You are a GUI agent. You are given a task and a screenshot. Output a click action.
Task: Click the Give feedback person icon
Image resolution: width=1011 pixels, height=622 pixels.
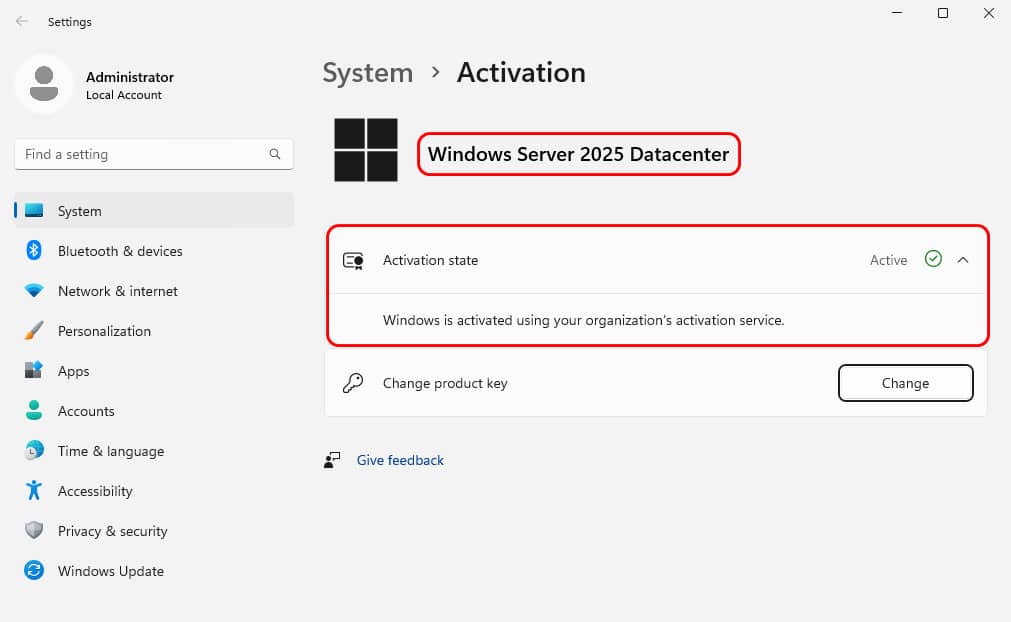(x=332, y=460)
